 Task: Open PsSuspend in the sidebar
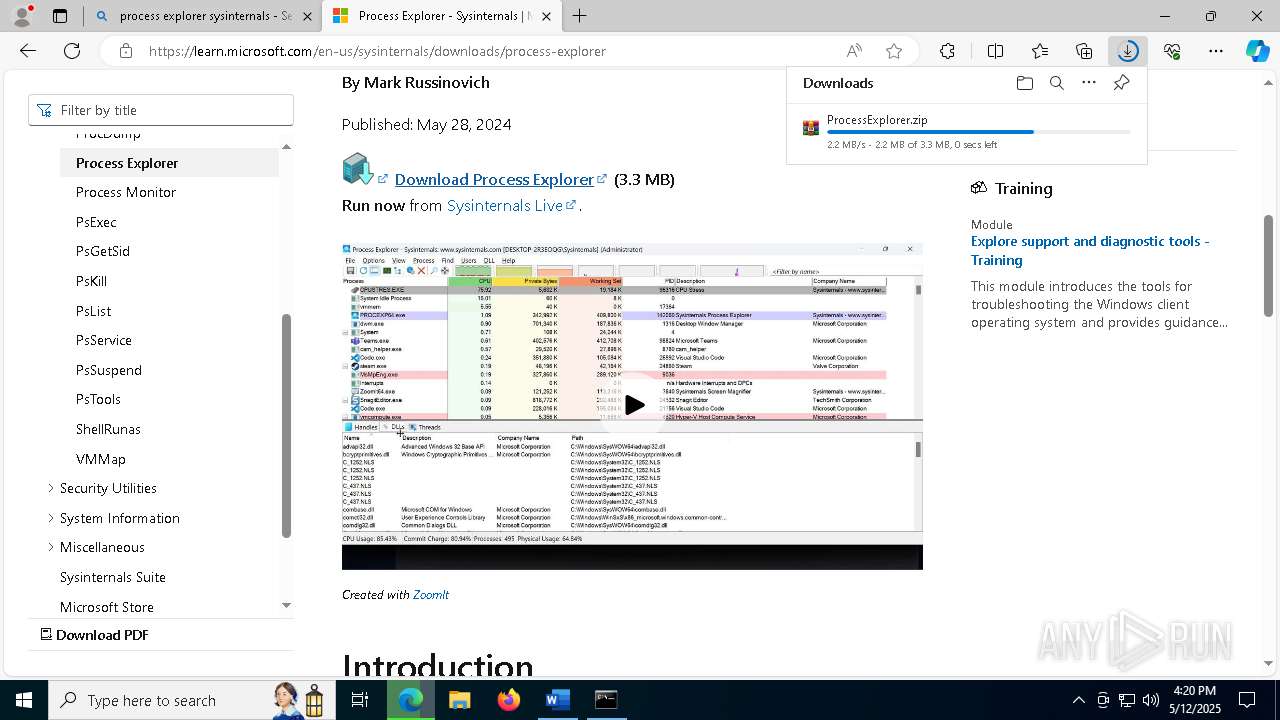(109, 370)
